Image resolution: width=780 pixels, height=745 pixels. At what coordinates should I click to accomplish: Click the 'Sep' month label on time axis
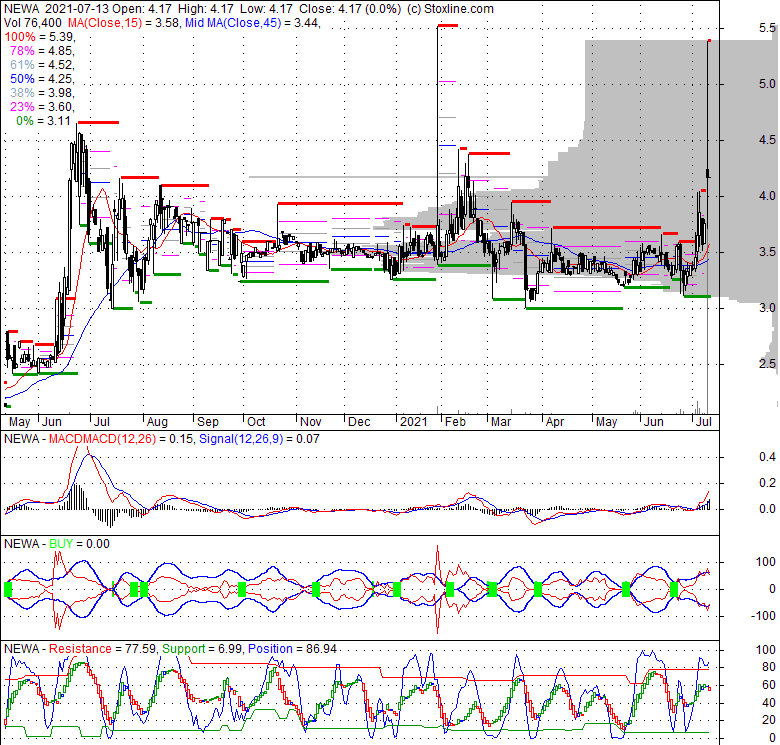(x=207, y=422)
